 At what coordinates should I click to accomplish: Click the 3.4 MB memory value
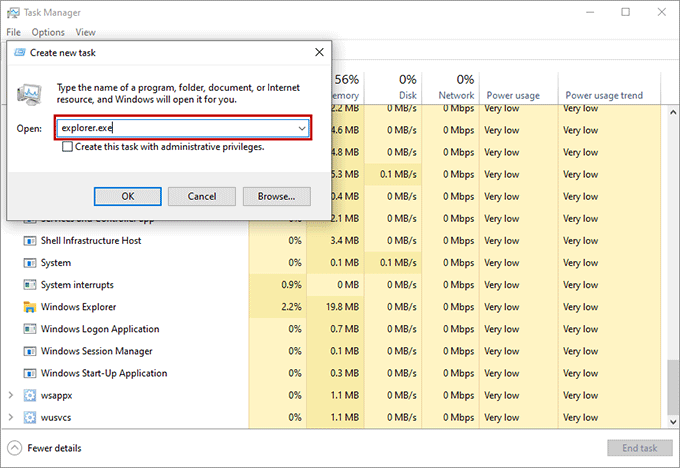345,241
